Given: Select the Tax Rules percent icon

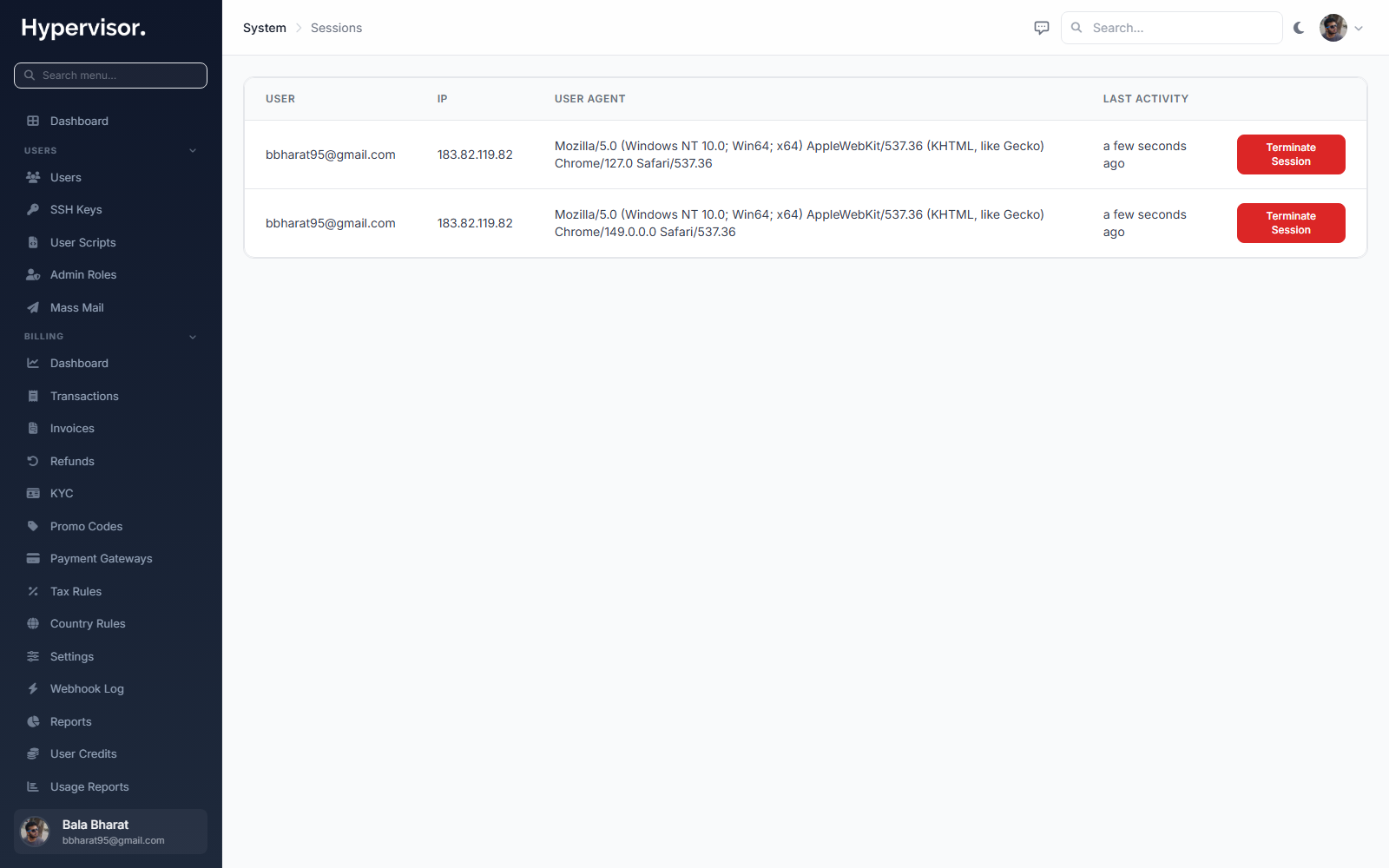Looking at the screenshot, I should [x=33, y=591].
